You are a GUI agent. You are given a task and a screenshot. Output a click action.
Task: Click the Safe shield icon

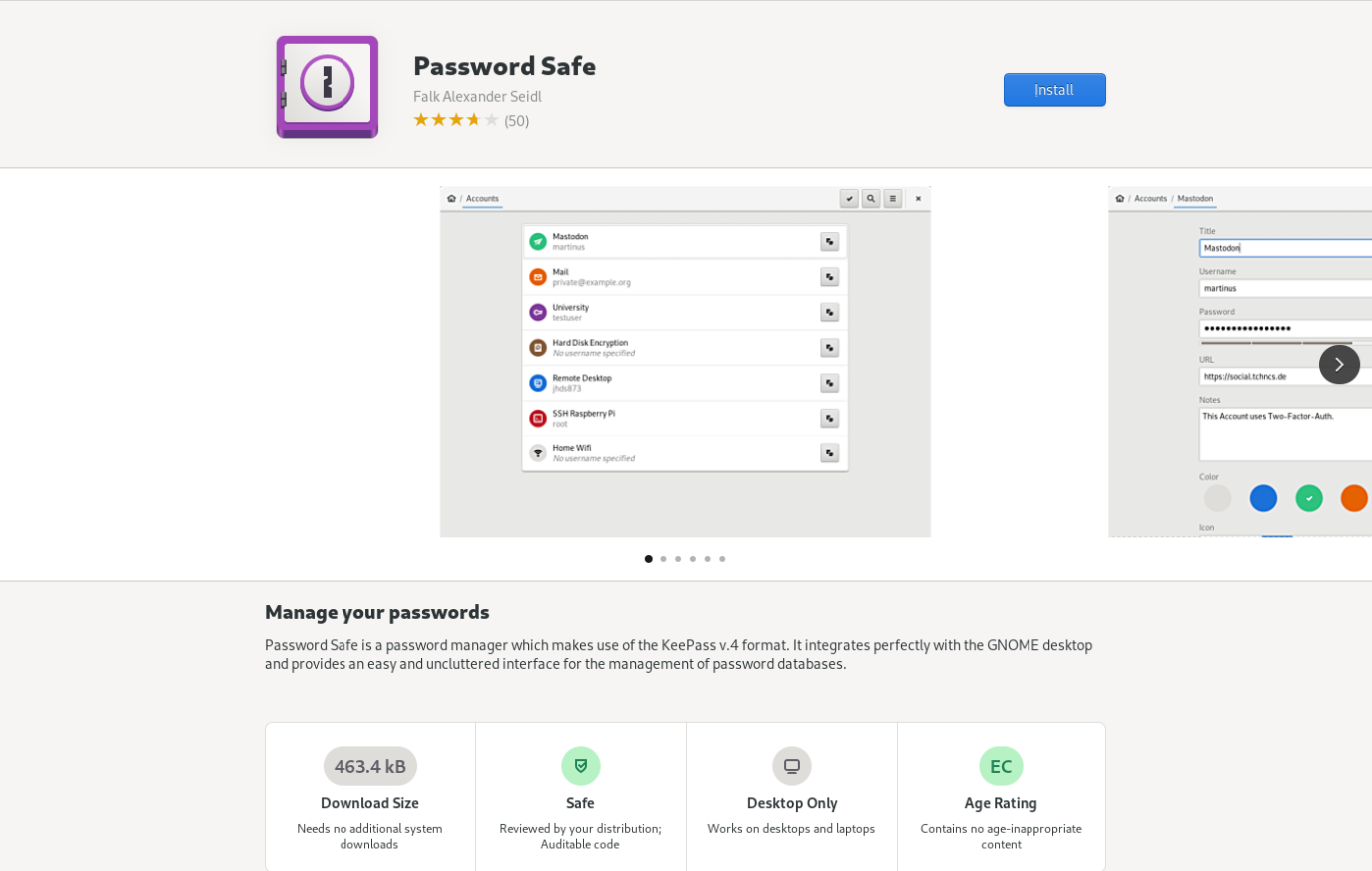[x=580, y=766]
